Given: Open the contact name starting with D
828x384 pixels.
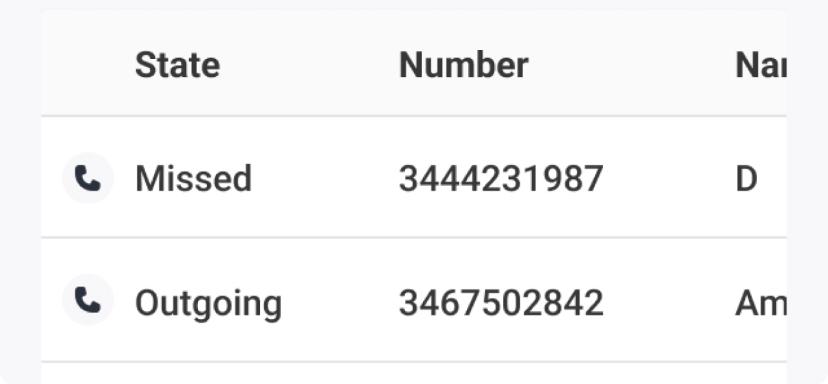Looking at the screenshot, I should (x=746, y=179).
